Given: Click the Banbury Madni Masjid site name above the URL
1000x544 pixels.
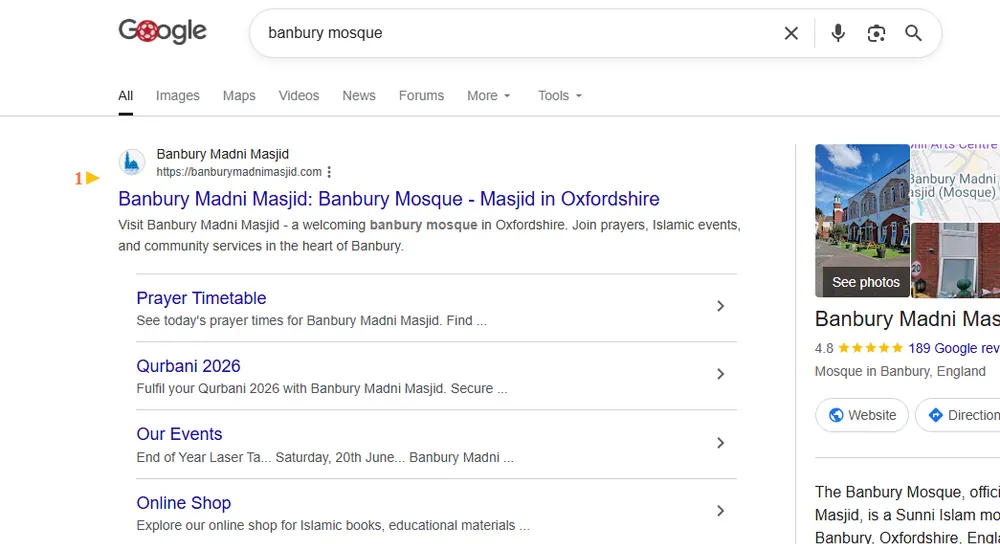Looking at the screenshot, I should tap(223, 154).
